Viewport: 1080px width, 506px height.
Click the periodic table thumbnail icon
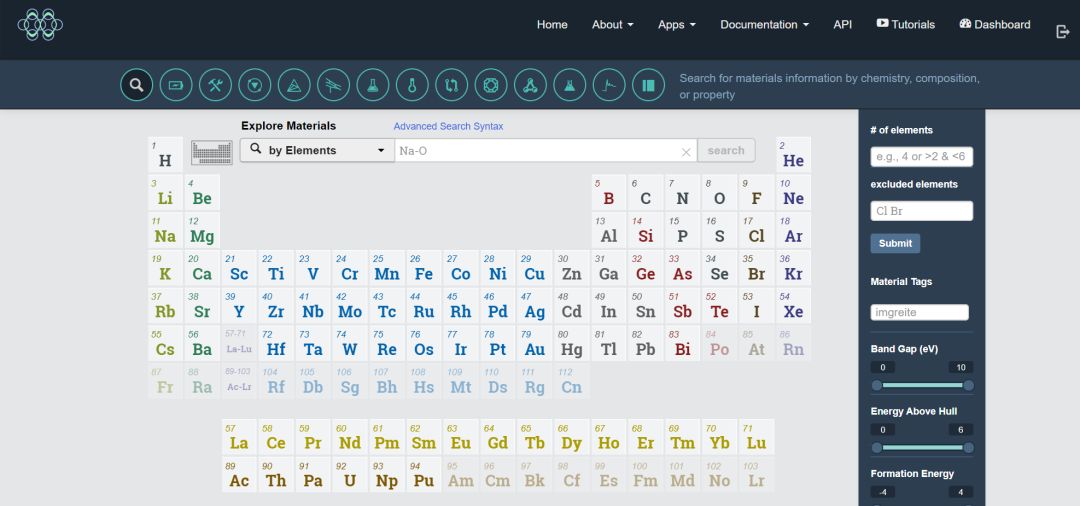pyautogui.click(x=211, y=151)
